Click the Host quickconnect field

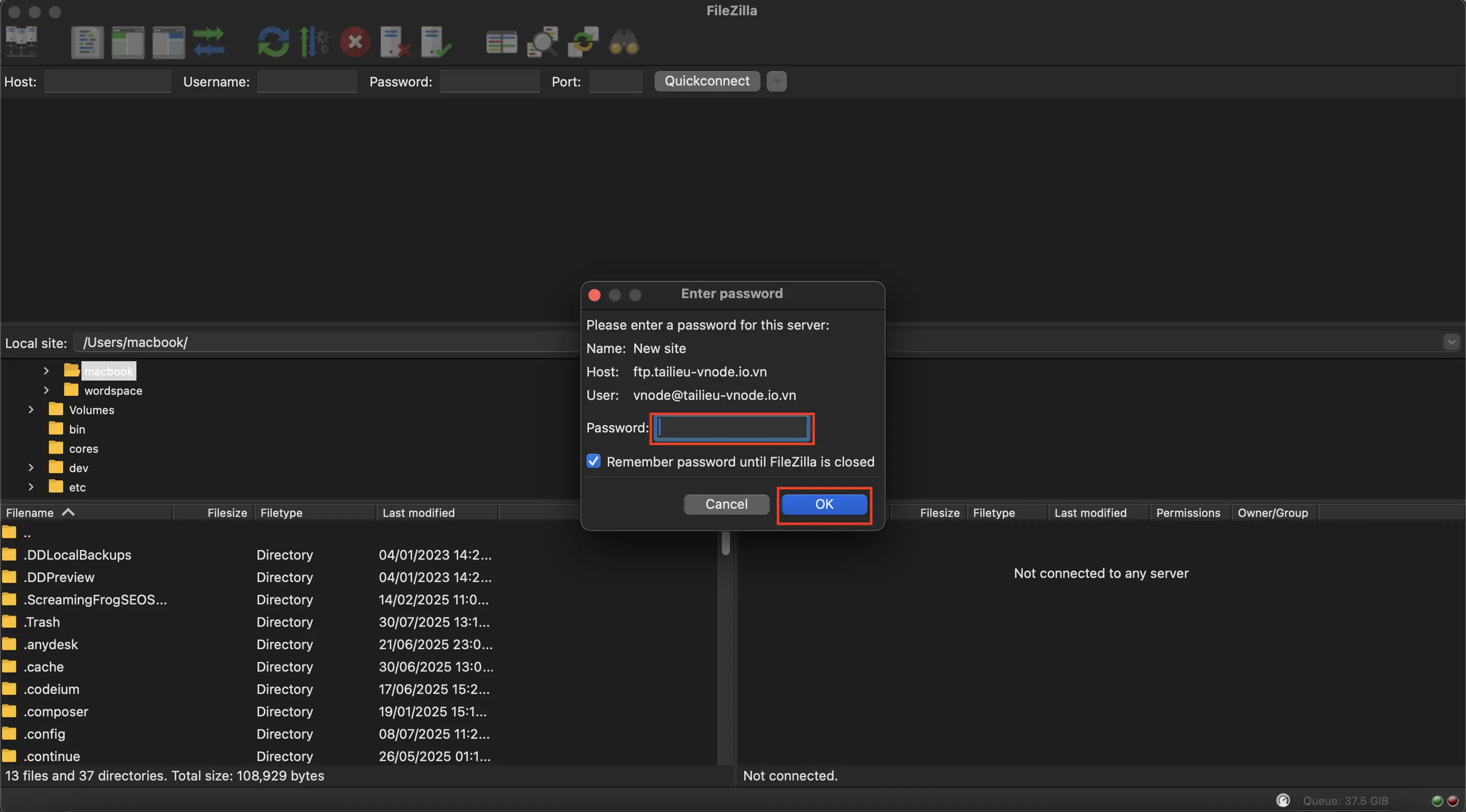point(107,81)
